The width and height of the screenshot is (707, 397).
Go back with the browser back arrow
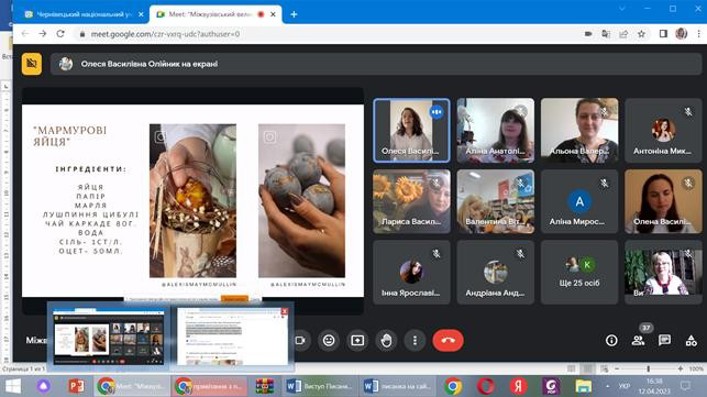click(x=25, y=34)
